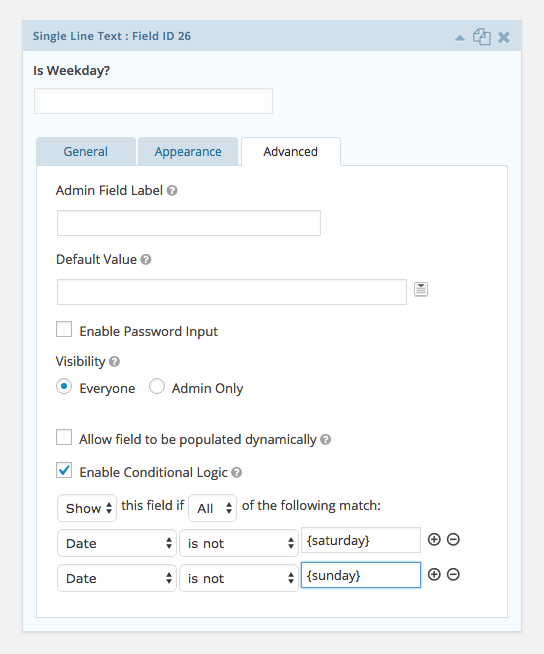Remove the {saturday} condition rule
544x654 pixels.
(453, 539)
